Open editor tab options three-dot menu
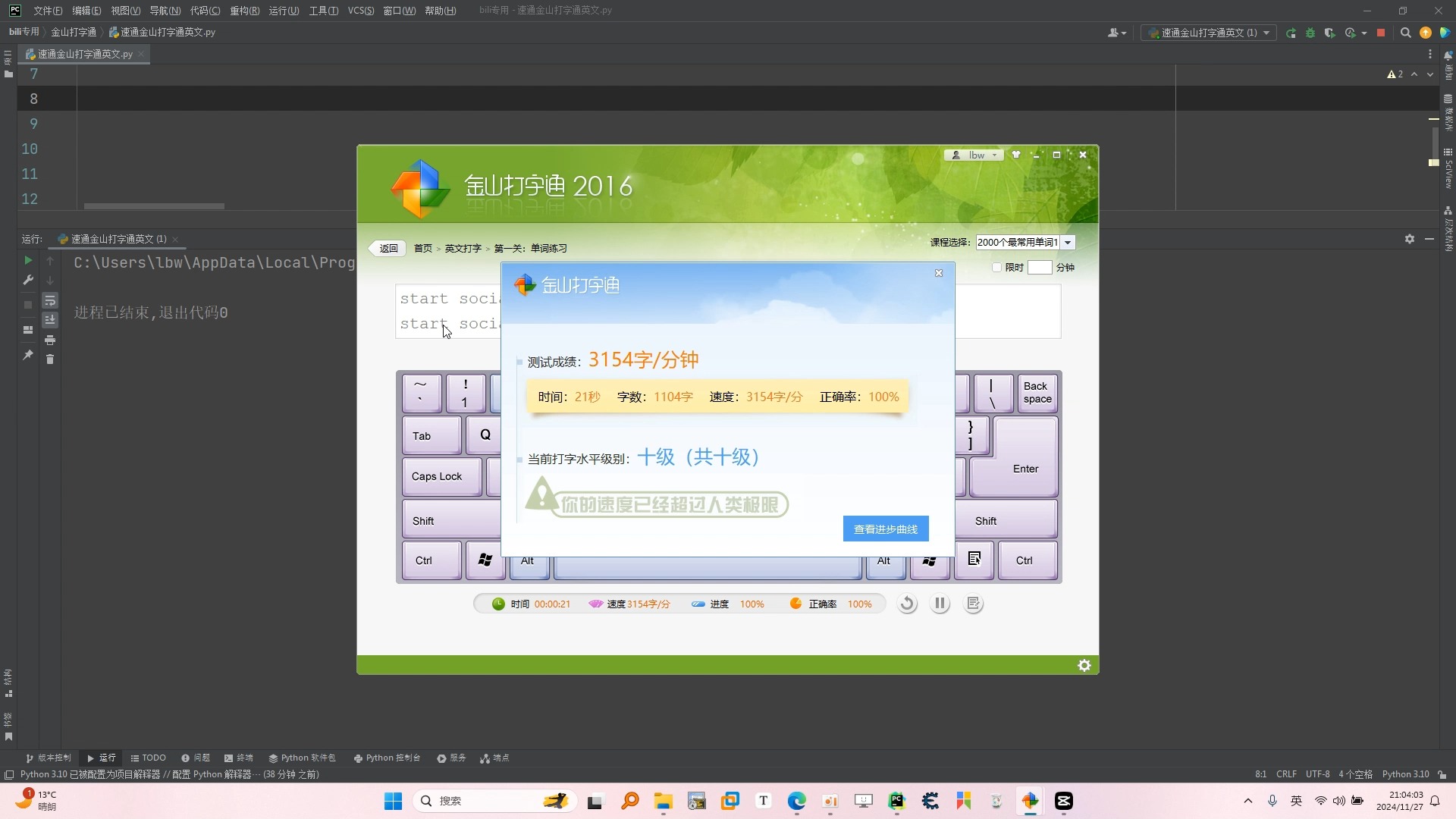 click(1430, 54)
